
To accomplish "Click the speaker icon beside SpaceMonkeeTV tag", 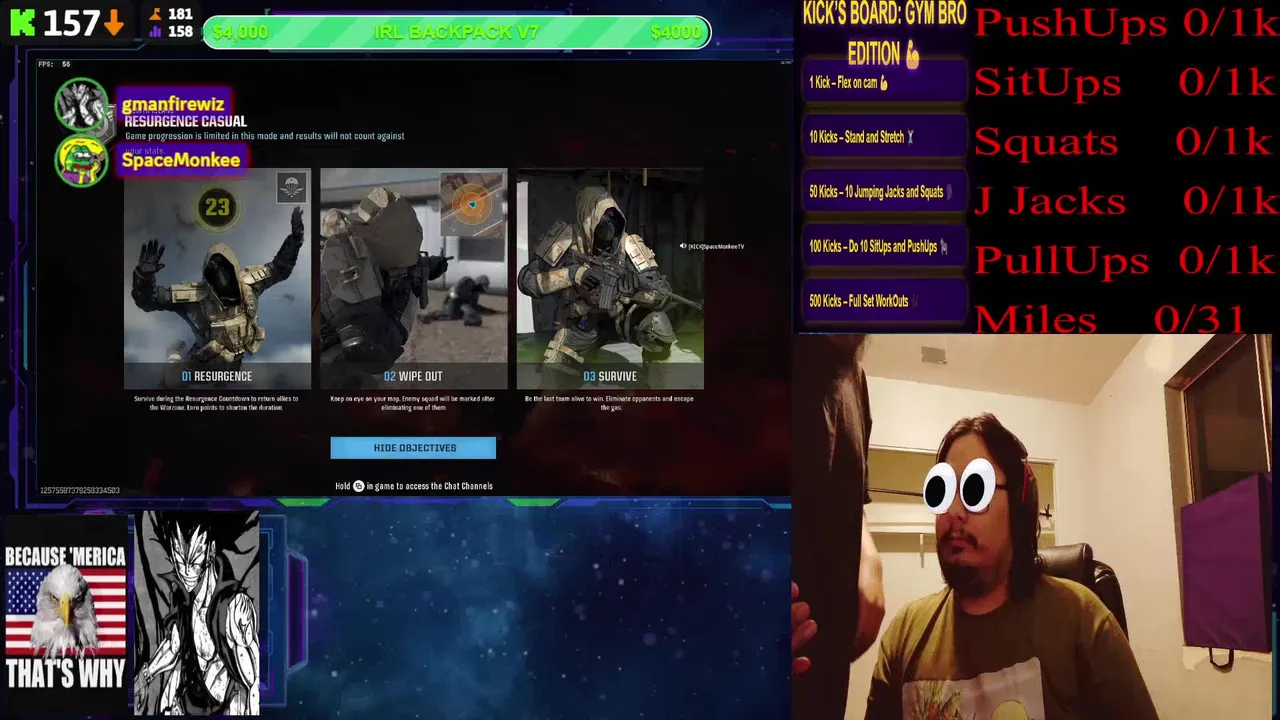I will click(x=683, y=246).
